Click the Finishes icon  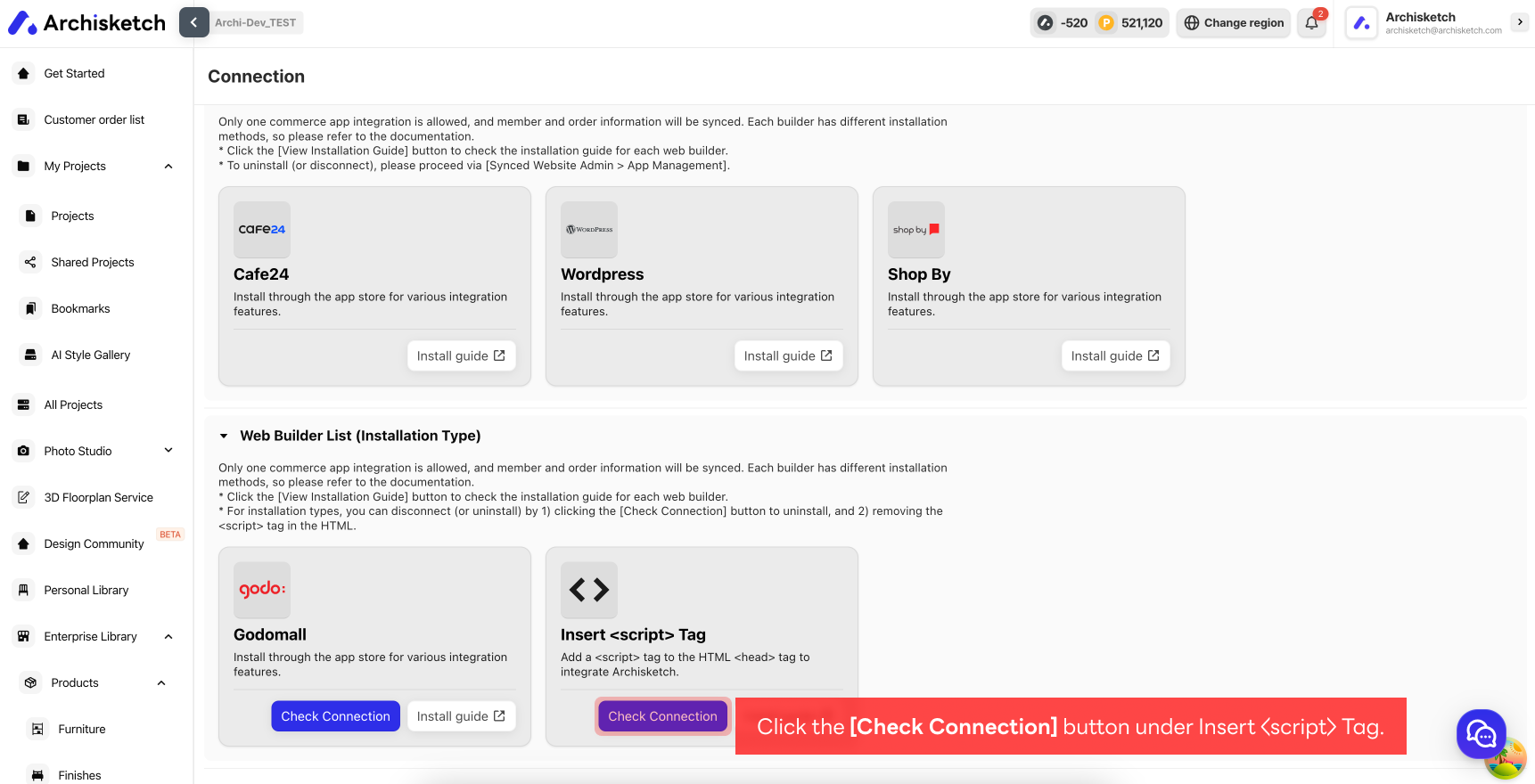[x=37, y=775]
